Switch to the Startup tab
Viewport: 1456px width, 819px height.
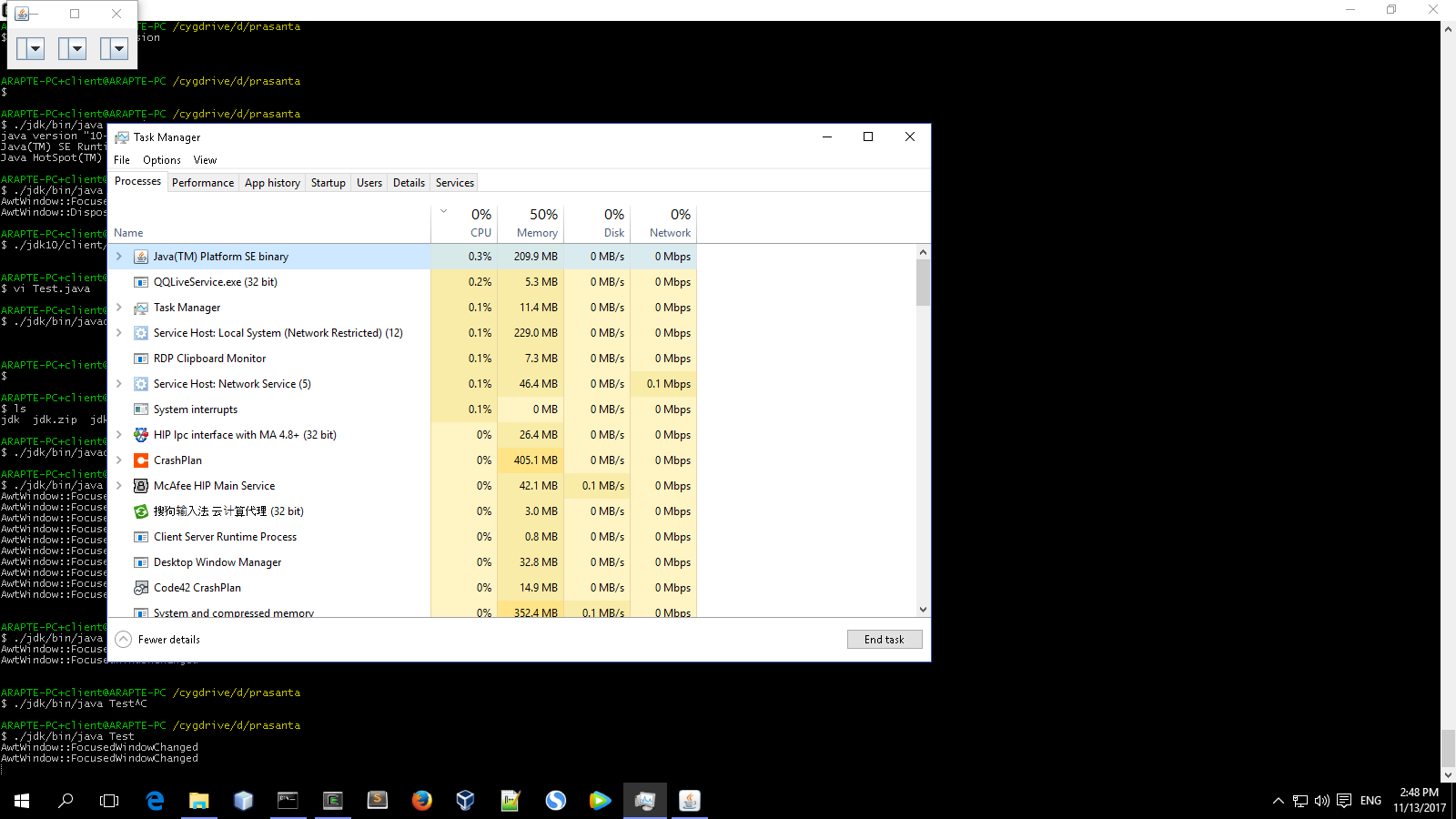(x=329, y=183)
